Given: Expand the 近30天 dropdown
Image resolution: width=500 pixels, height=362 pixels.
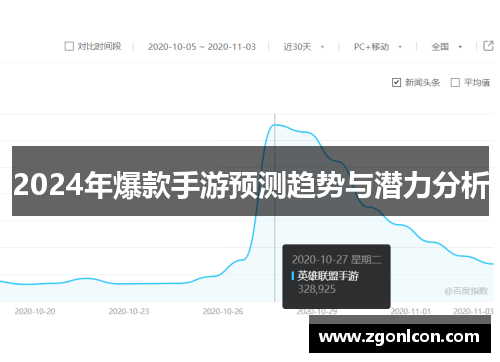Looking at the screenshot, I should coord(304,47).
